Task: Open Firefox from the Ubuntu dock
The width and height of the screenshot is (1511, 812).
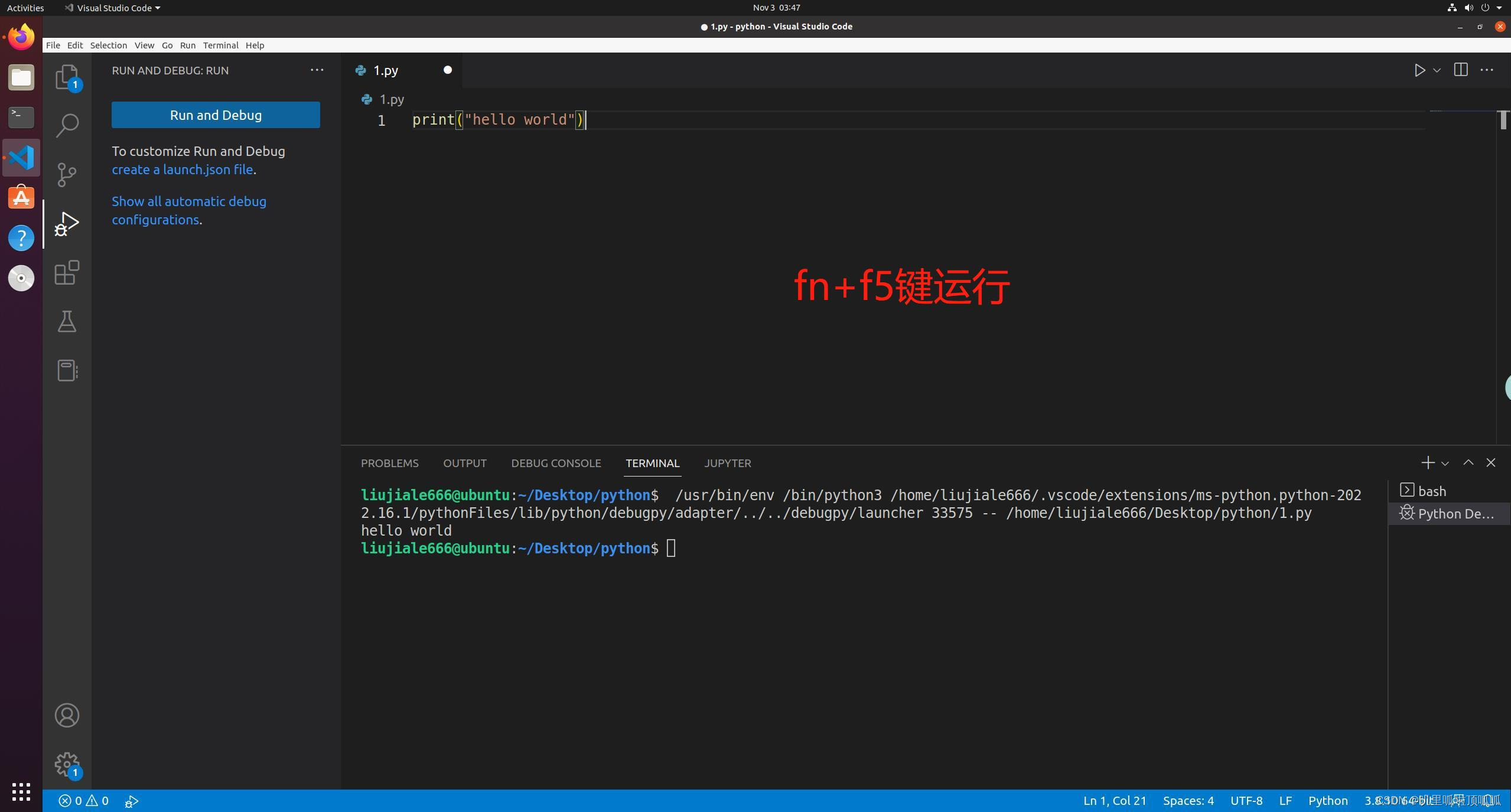Action: pos(21,38)
